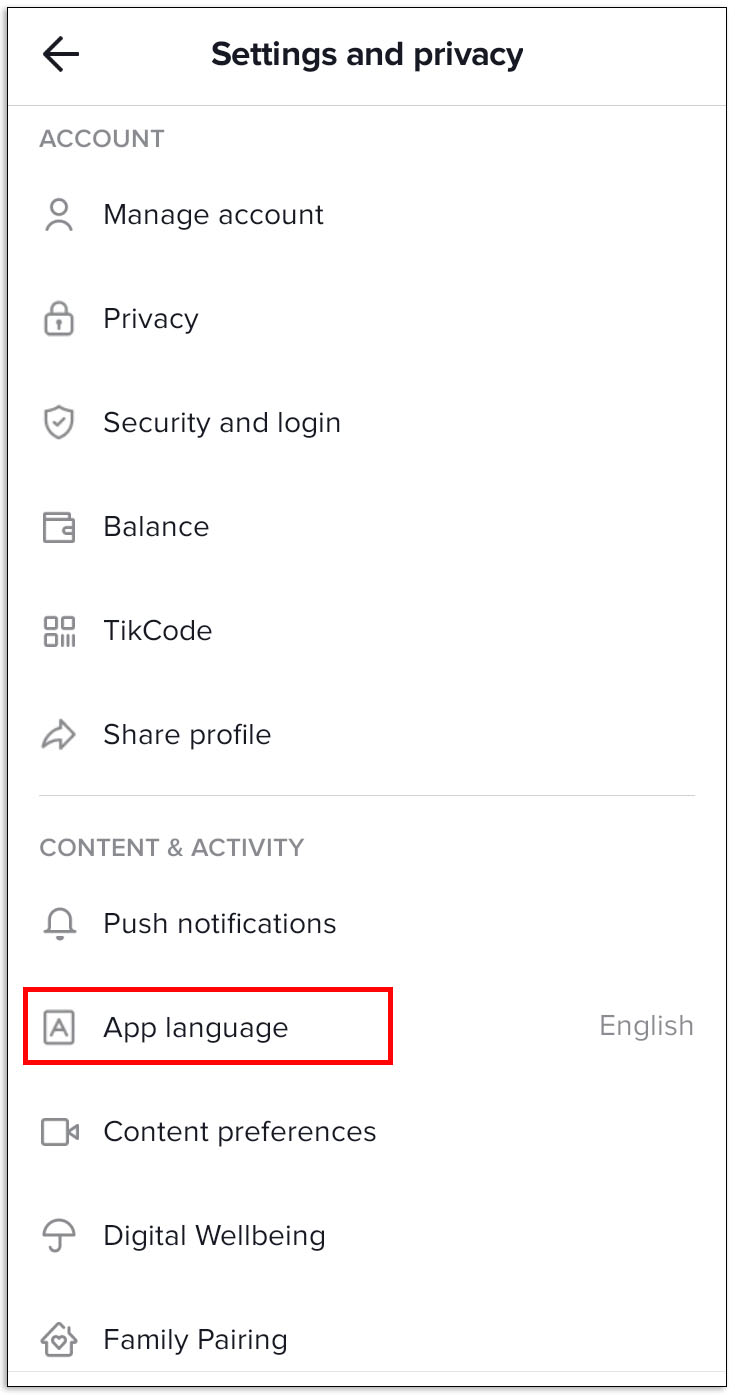Tap the Push notifications bell icon

tap(59, 924)
